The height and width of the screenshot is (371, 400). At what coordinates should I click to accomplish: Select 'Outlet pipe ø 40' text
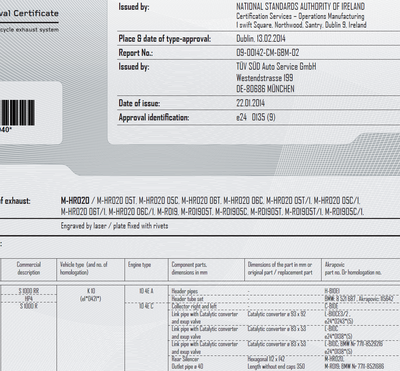coord(187,366)
